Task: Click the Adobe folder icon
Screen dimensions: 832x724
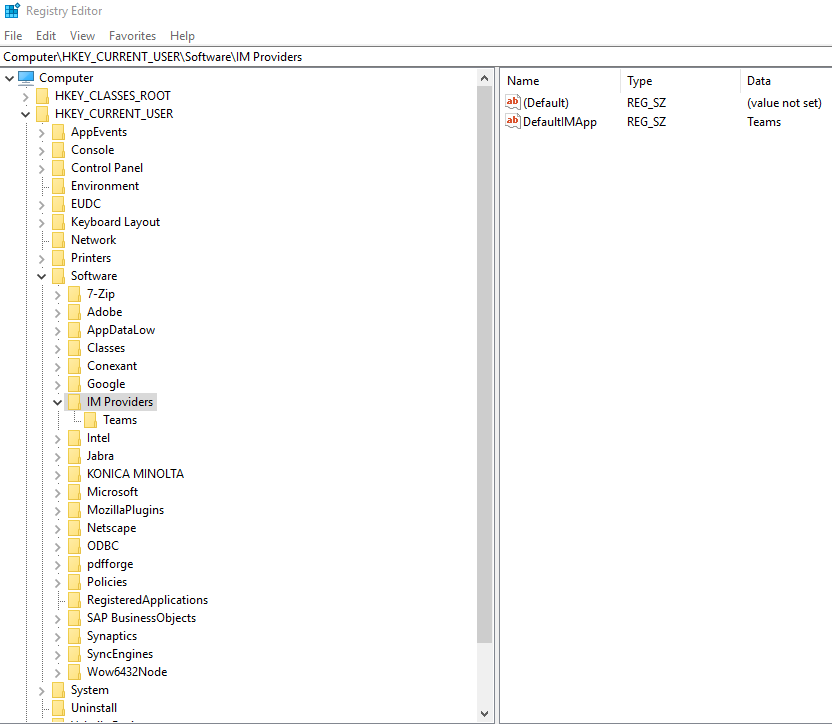Action: pos(74,312)
